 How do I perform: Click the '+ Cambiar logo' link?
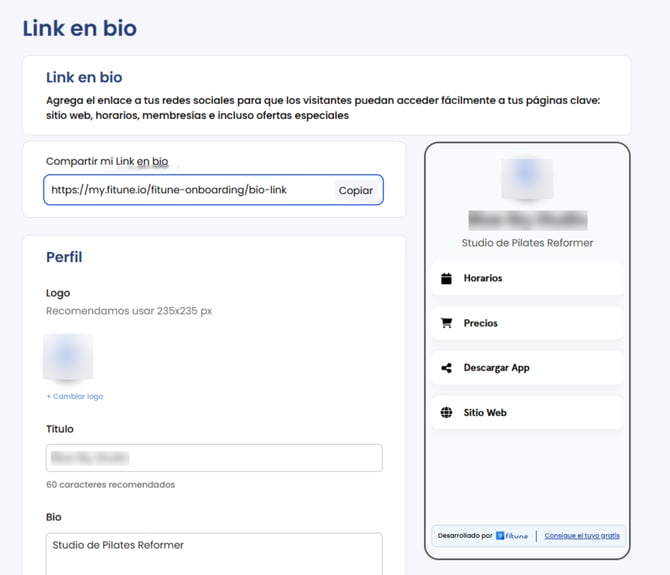75,396
